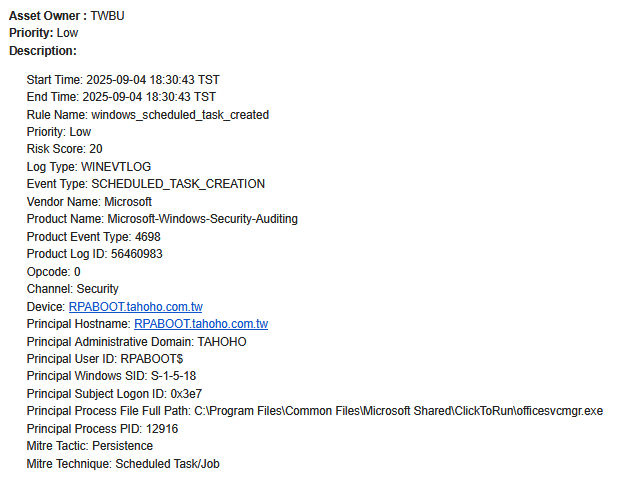The height and width of the screenshot is (481, 617).
Task: Click the rule name windows_scheduled_task_created
Action: point(182,115)
